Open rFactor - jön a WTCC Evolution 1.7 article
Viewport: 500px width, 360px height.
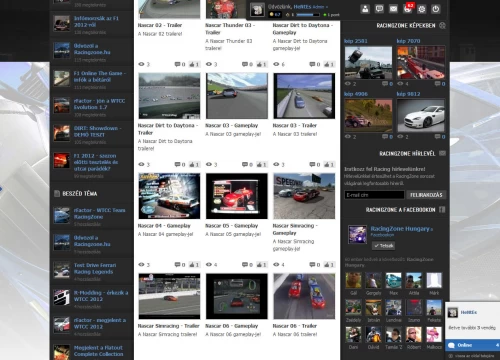tap(99, 104)
